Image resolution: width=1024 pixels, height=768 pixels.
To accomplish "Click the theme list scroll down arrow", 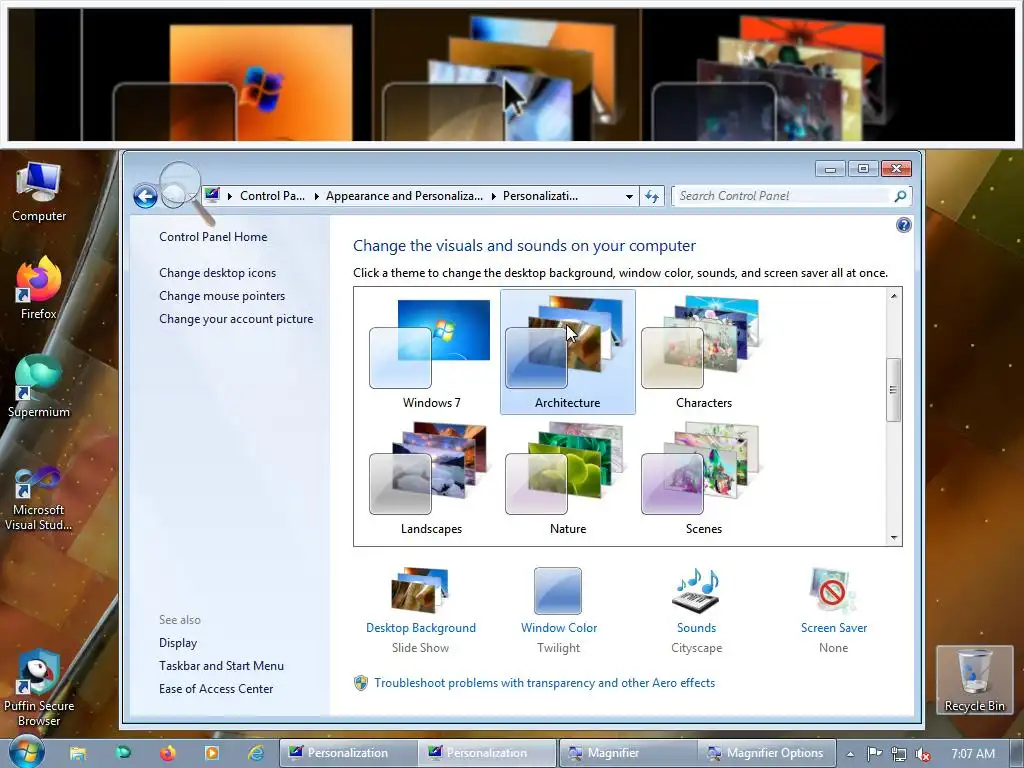I will pyautogui.click(x=893, y=538).
